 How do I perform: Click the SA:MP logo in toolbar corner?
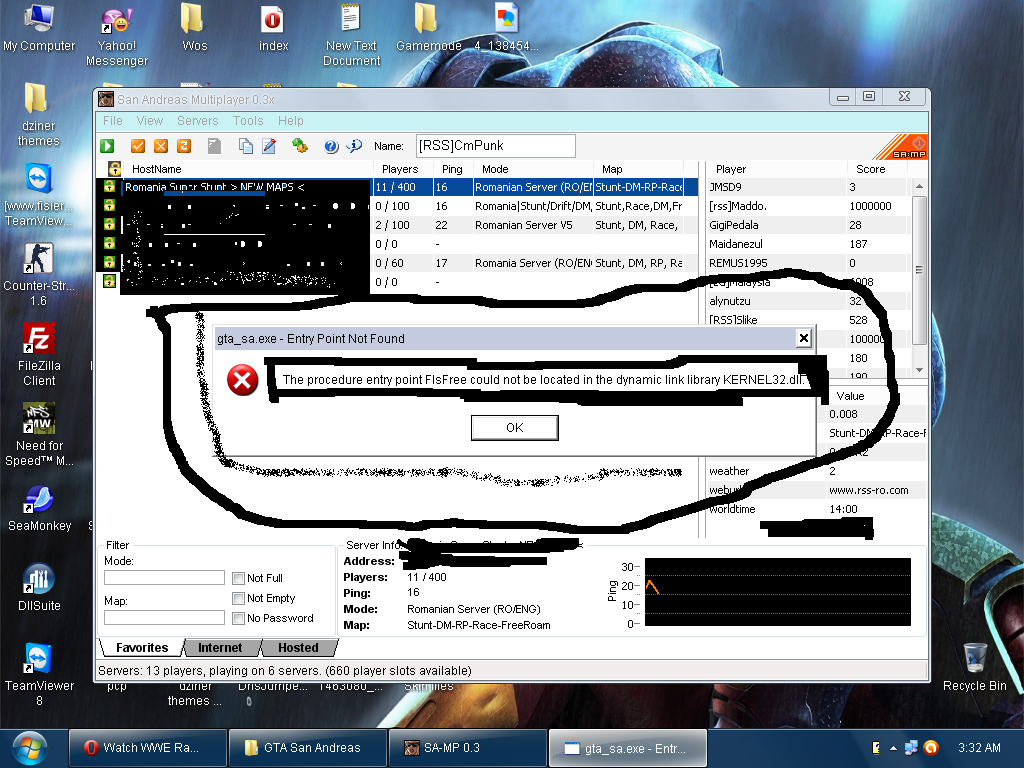(901, 148)
